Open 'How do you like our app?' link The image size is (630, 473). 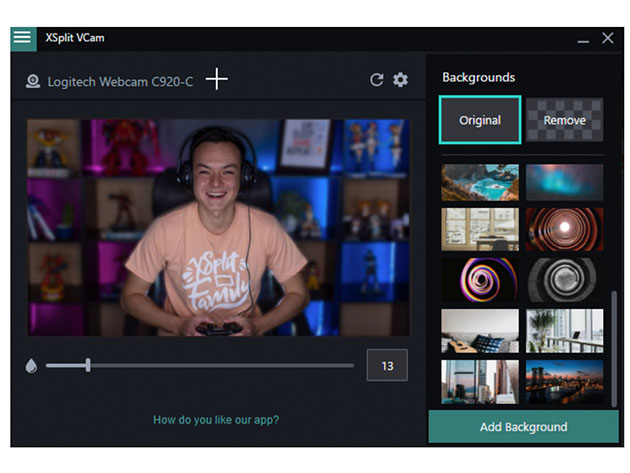click(x=216, y=420)
